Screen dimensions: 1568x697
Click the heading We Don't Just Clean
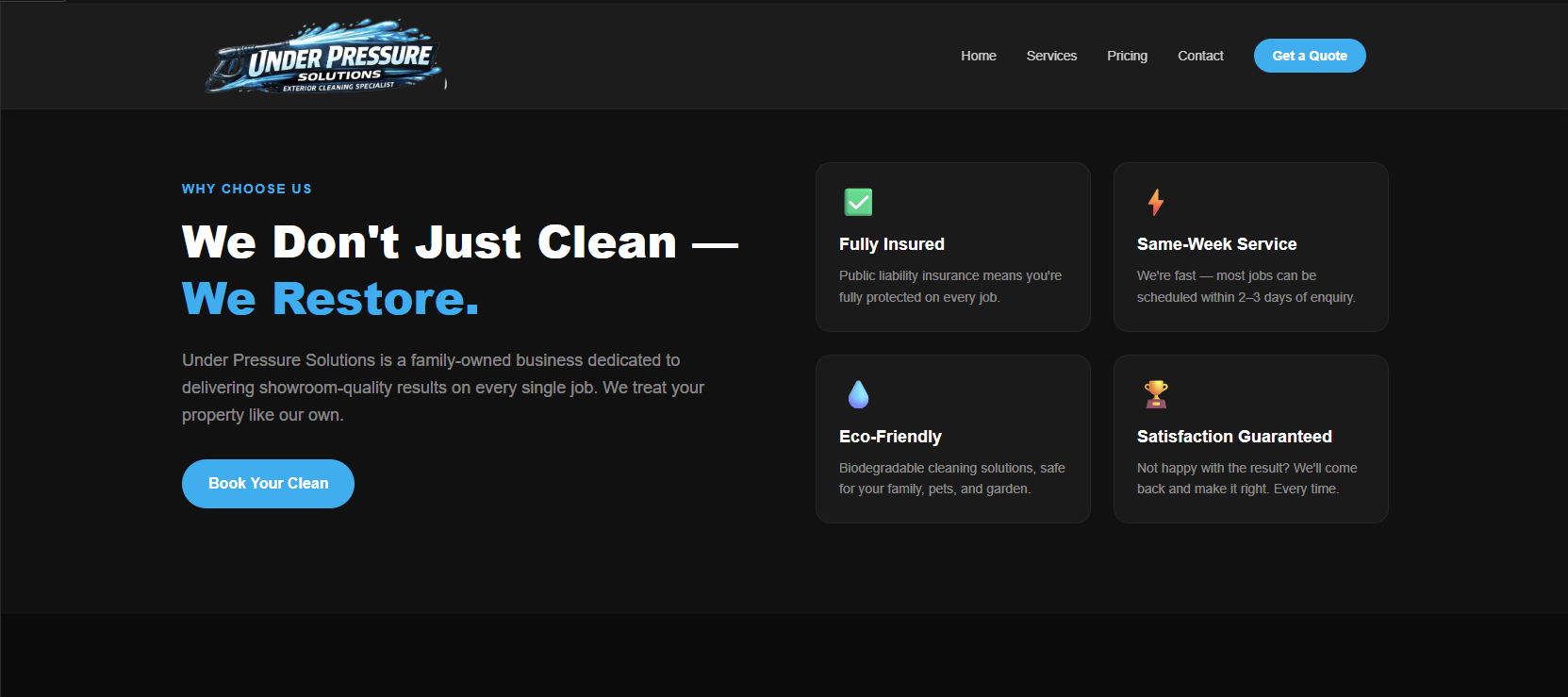(x=460, y=241)
